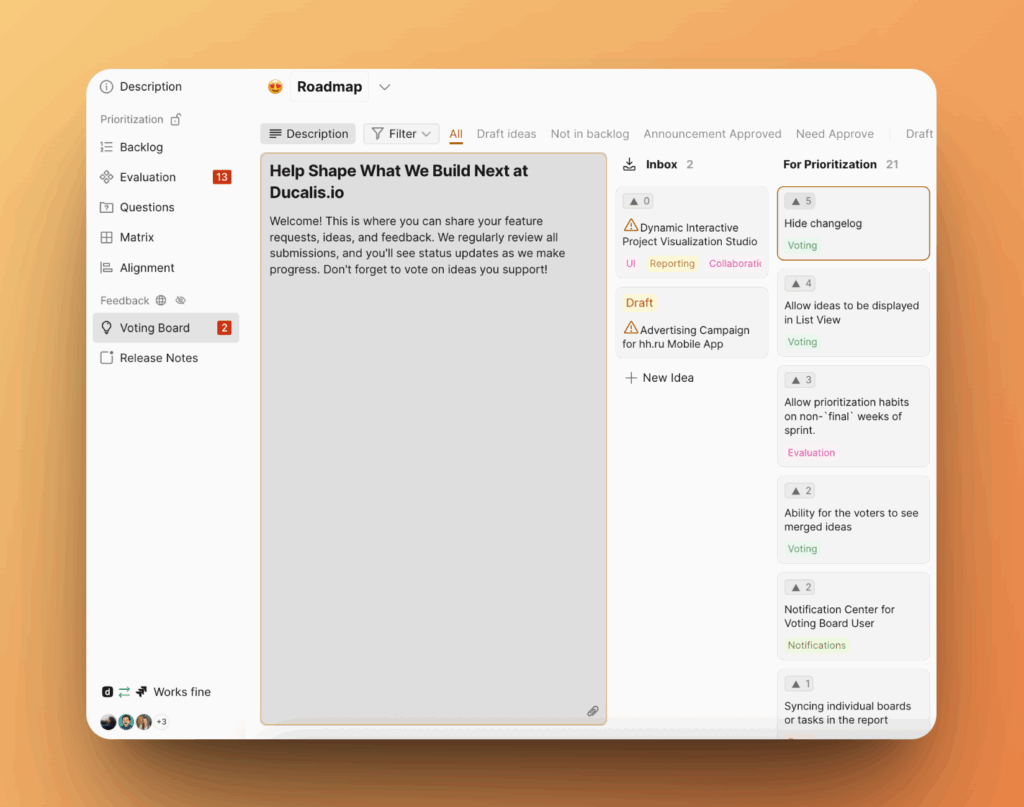Open Evaluation section icon in sidebar
This screenshot has width=1024, height=807.
click(107, 177)
